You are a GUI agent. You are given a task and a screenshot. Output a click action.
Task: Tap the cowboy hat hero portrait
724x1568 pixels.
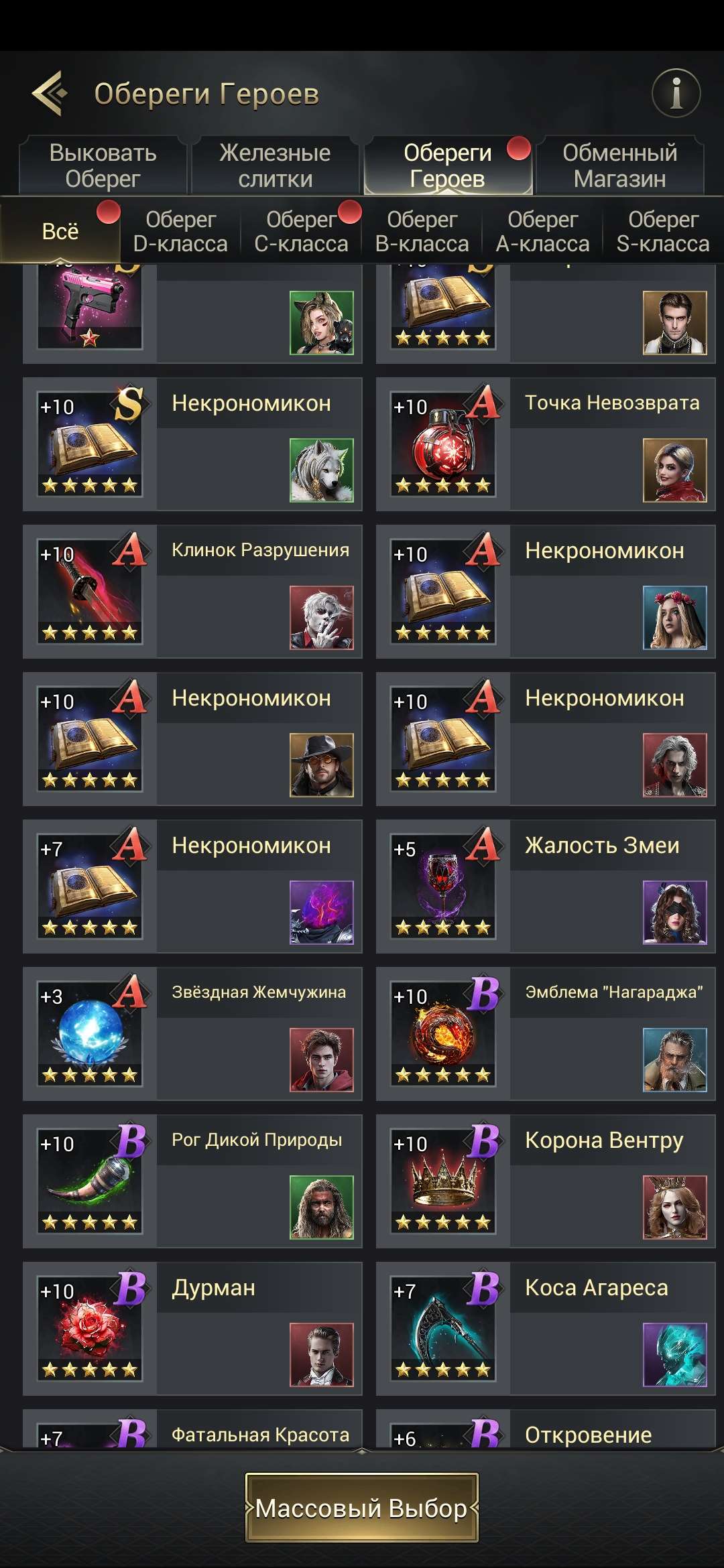pyautogui.click(x=322, y=765)
